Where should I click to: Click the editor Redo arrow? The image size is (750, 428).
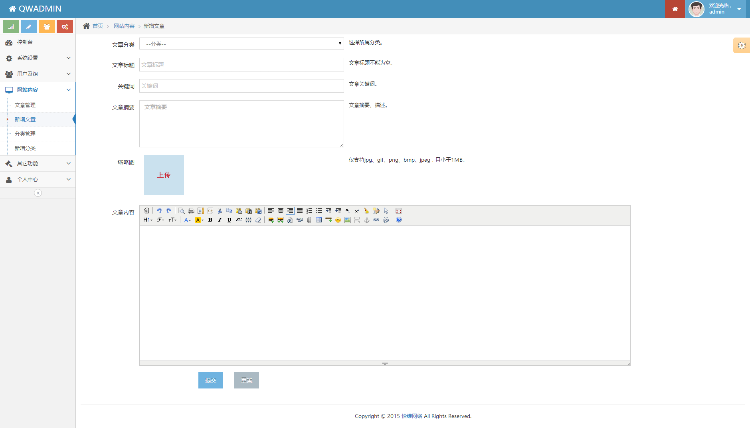(x=168, y=211)
